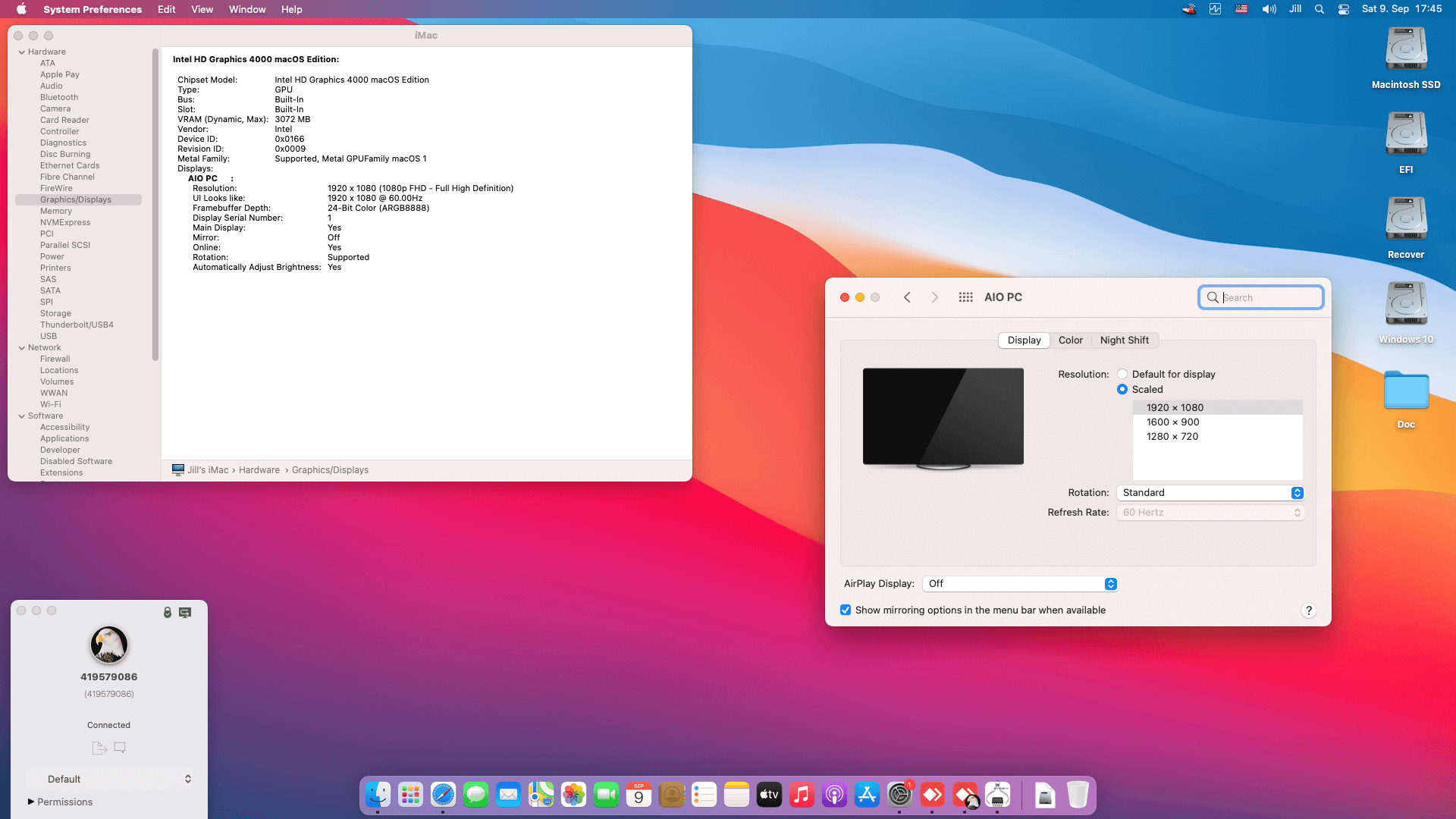
Task: Collapse the Hardware tree section
Action: click(x=22, y=52)
